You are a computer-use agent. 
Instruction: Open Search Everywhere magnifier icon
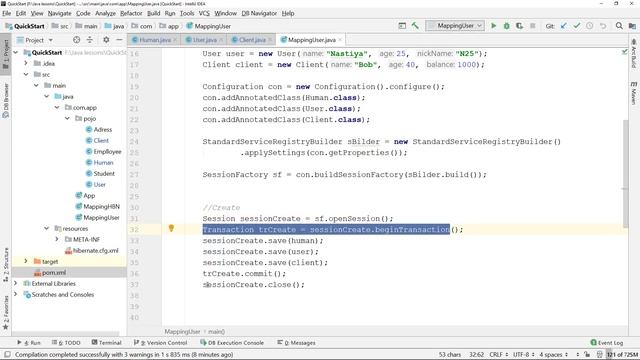(x=619, y=26)
